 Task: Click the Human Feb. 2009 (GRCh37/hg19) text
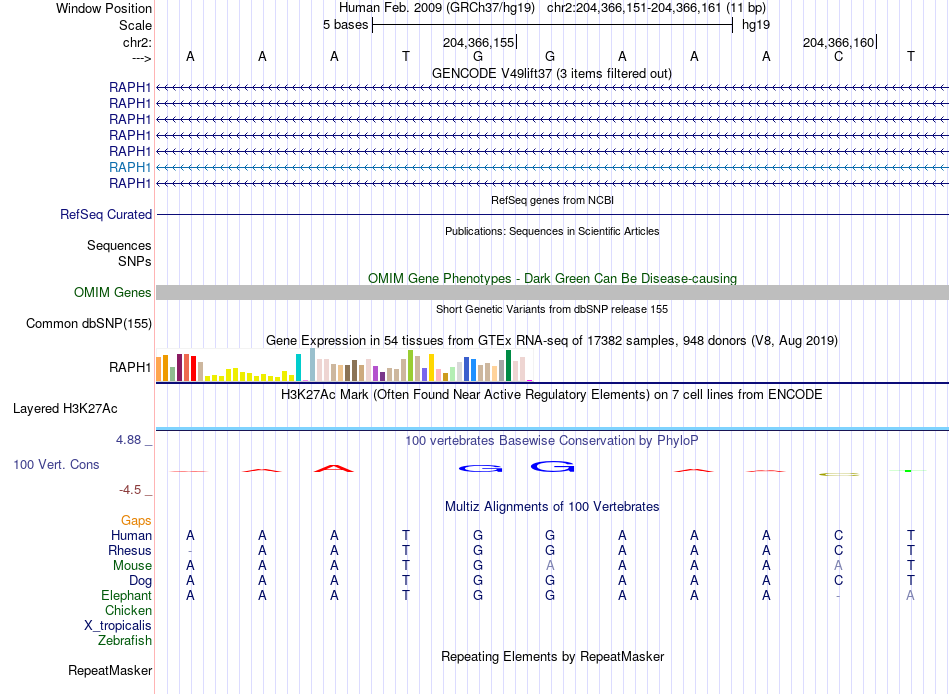[437, 8]
